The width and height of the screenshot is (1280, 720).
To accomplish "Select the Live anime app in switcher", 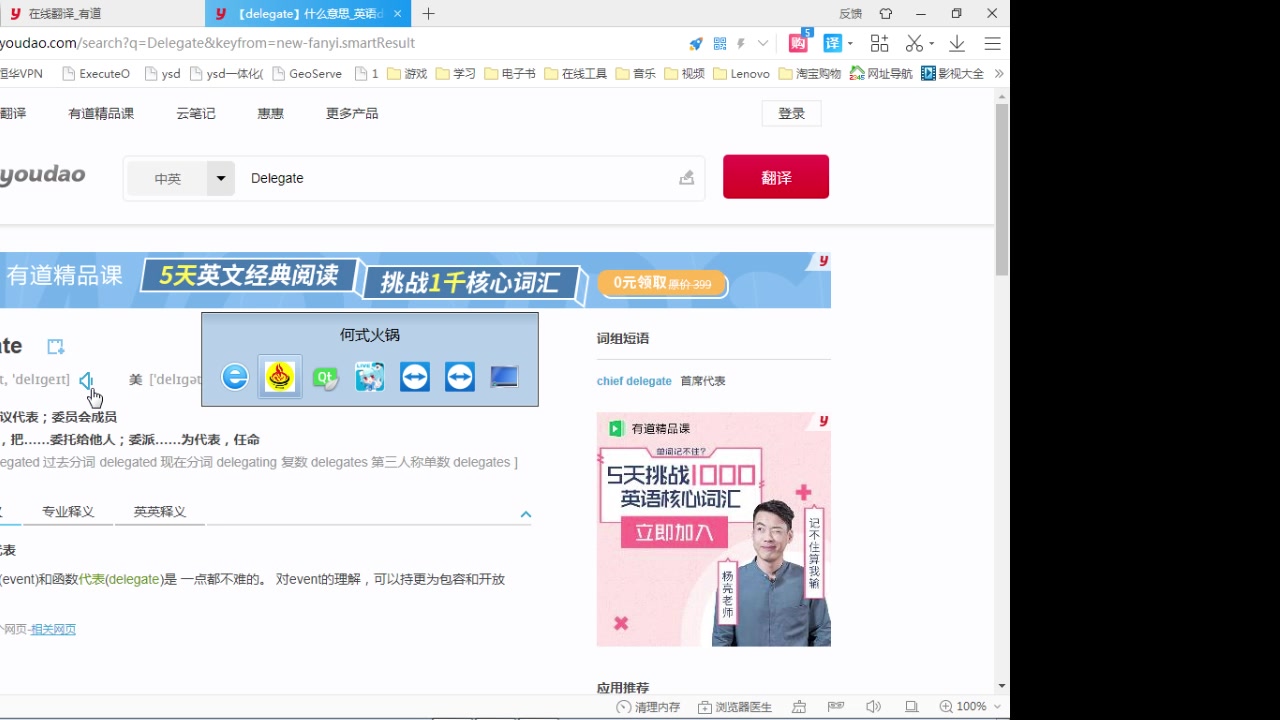I will pos(370,377).
